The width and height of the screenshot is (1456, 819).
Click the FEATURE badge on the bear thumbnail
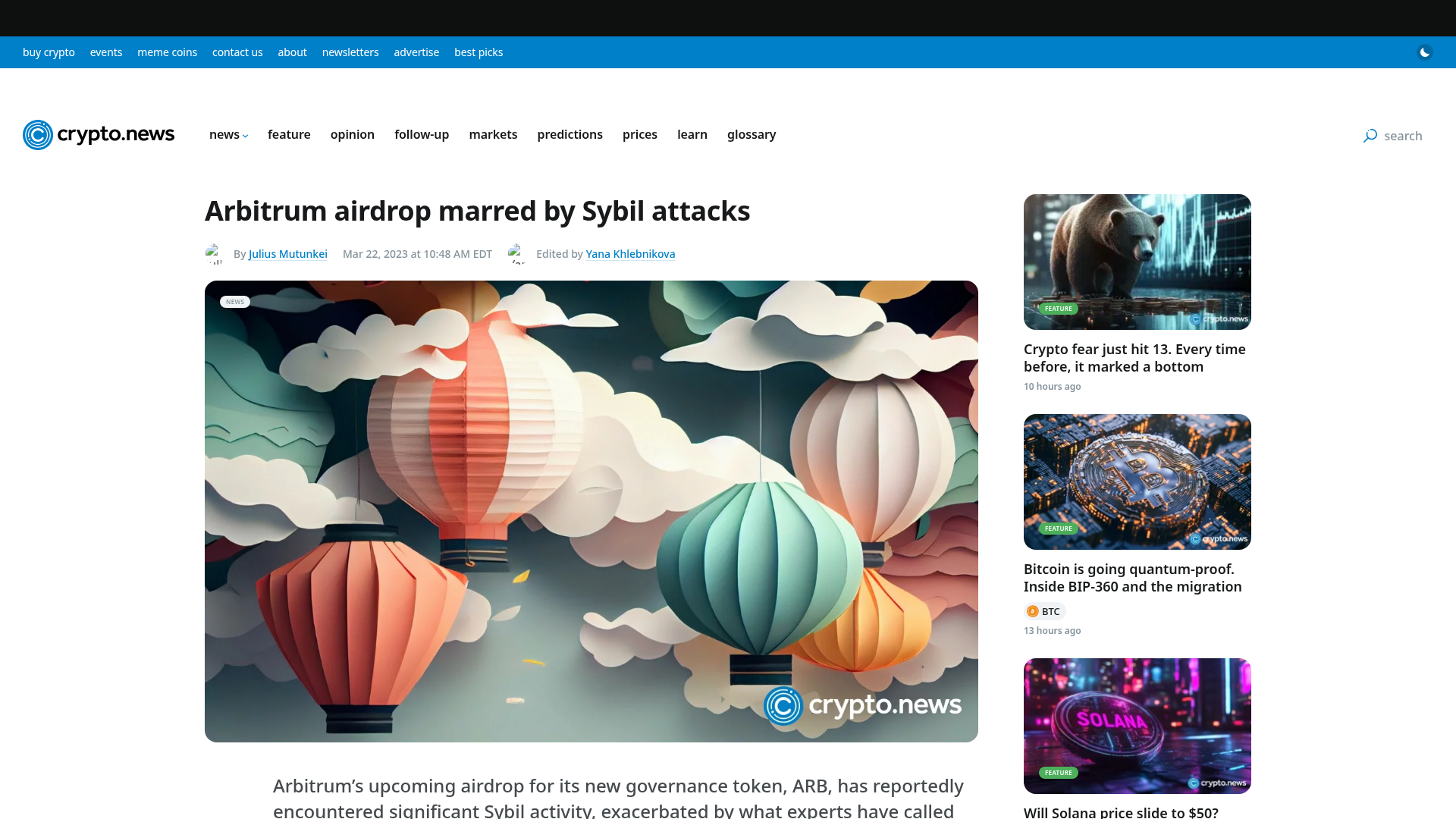1059,309
